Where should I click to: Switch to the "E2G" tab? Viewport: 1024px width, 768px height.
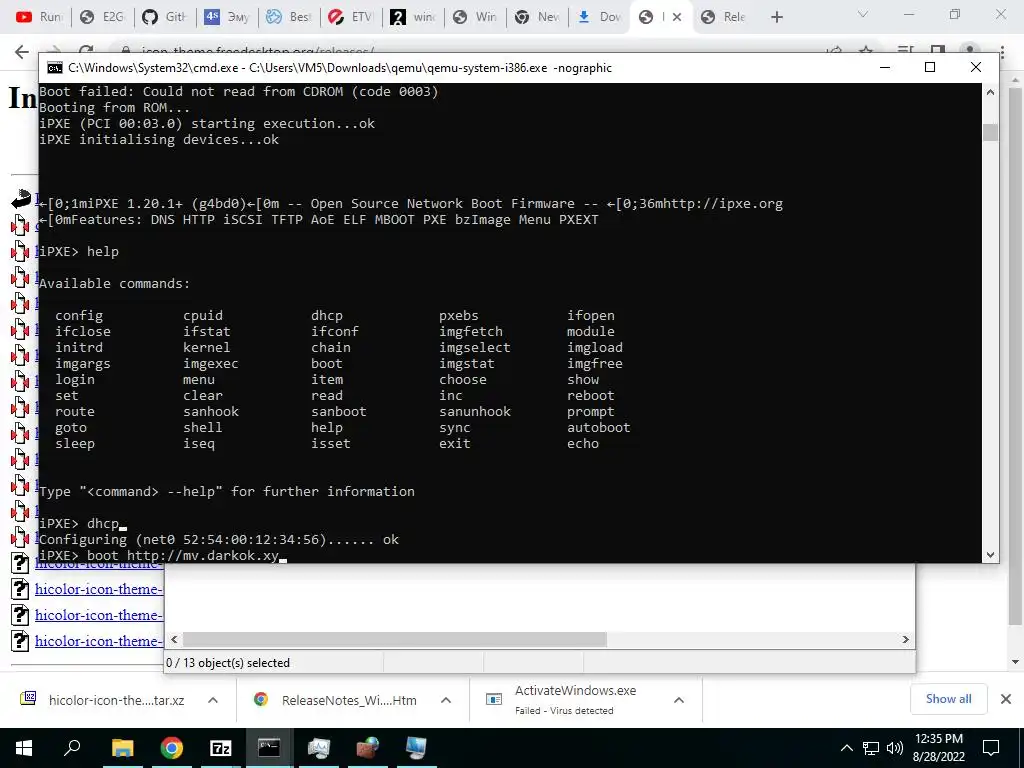point(103,17)
